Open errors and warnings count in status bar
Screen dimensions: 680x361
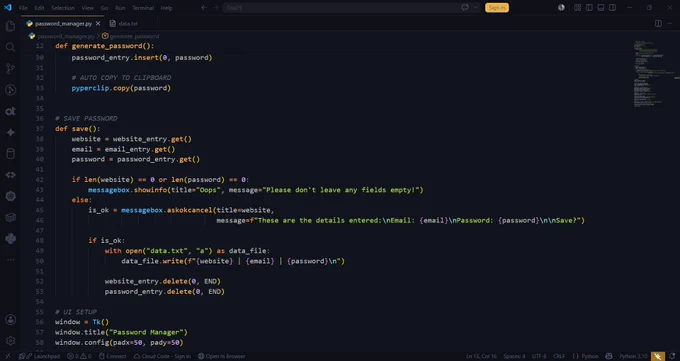click(79, 356)
